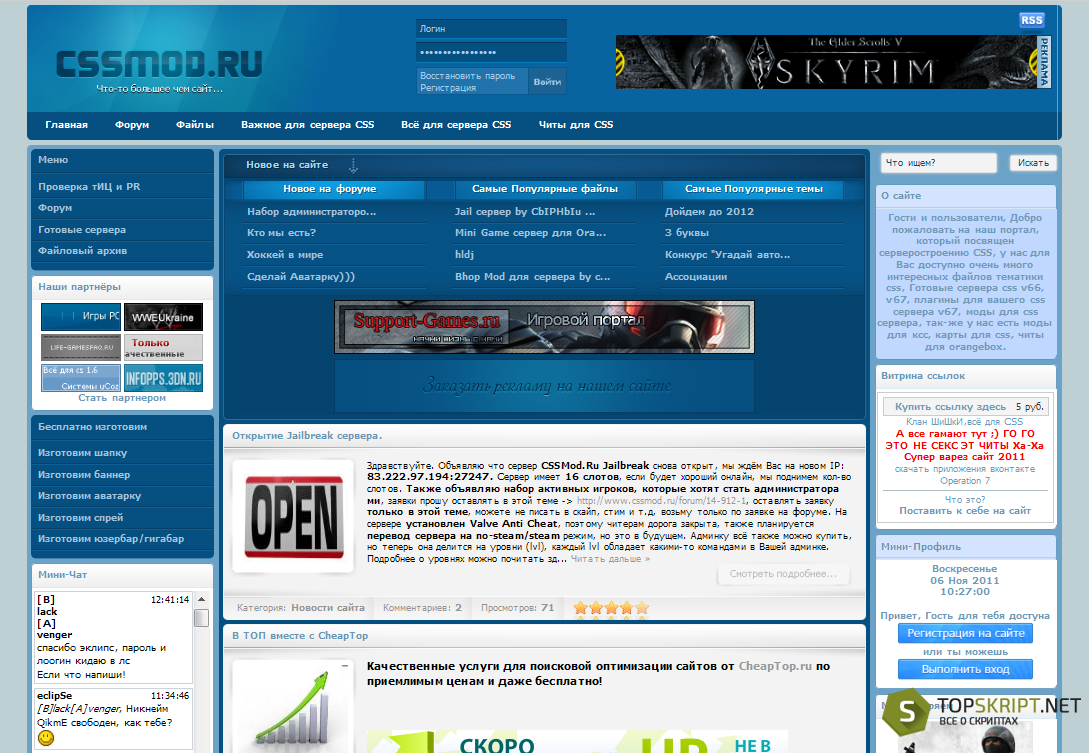The image size is (1089, 753).
Task: Open Изготовим шапку link
Action: [83, 453]
